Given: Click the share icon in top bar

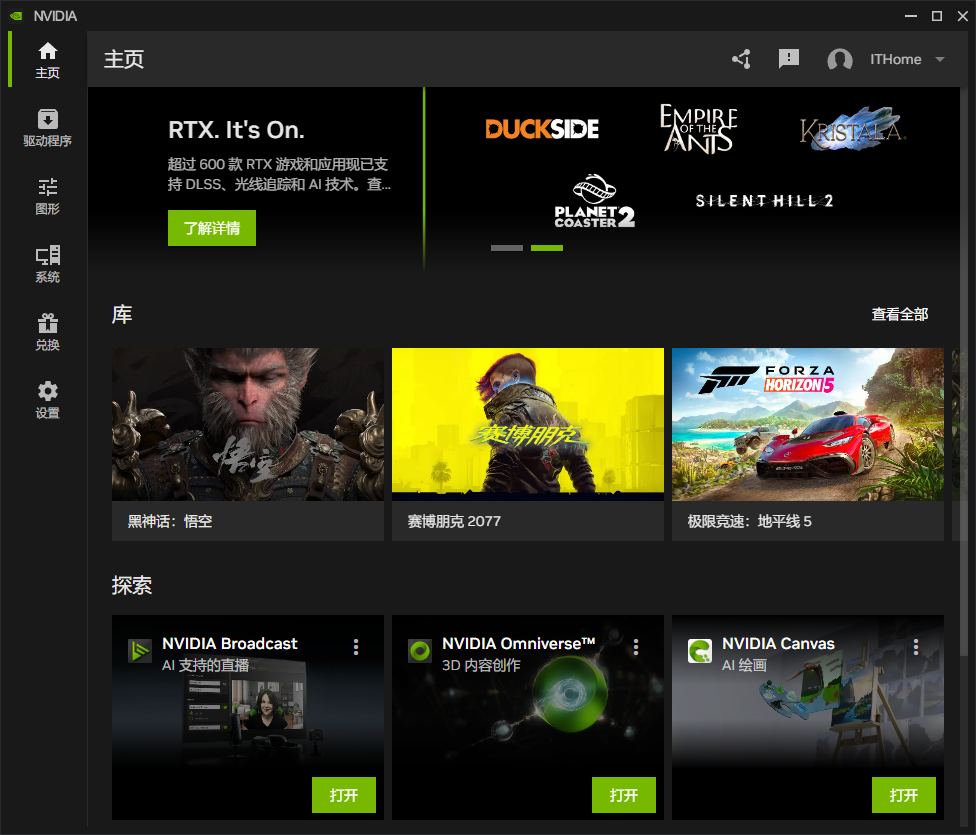Looking at the screenshot, I should coord(740,59).
